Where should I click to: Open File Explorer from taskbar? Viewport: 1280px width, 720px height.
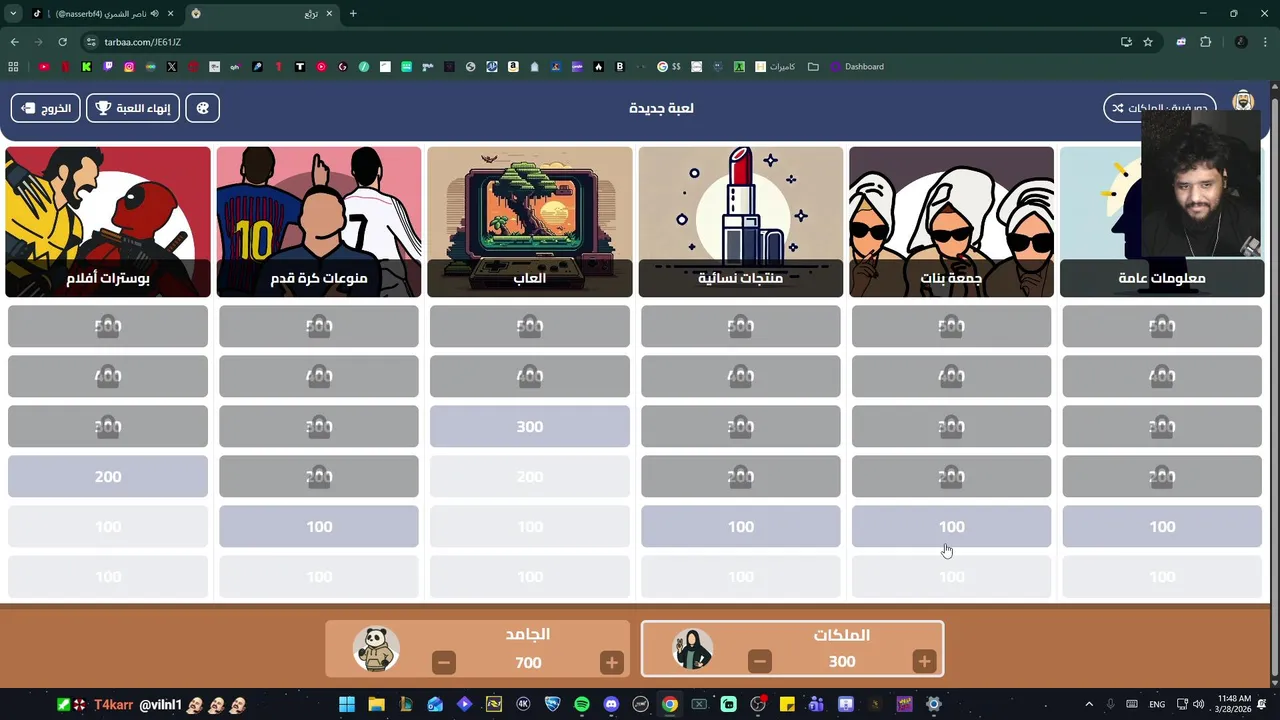376,704
